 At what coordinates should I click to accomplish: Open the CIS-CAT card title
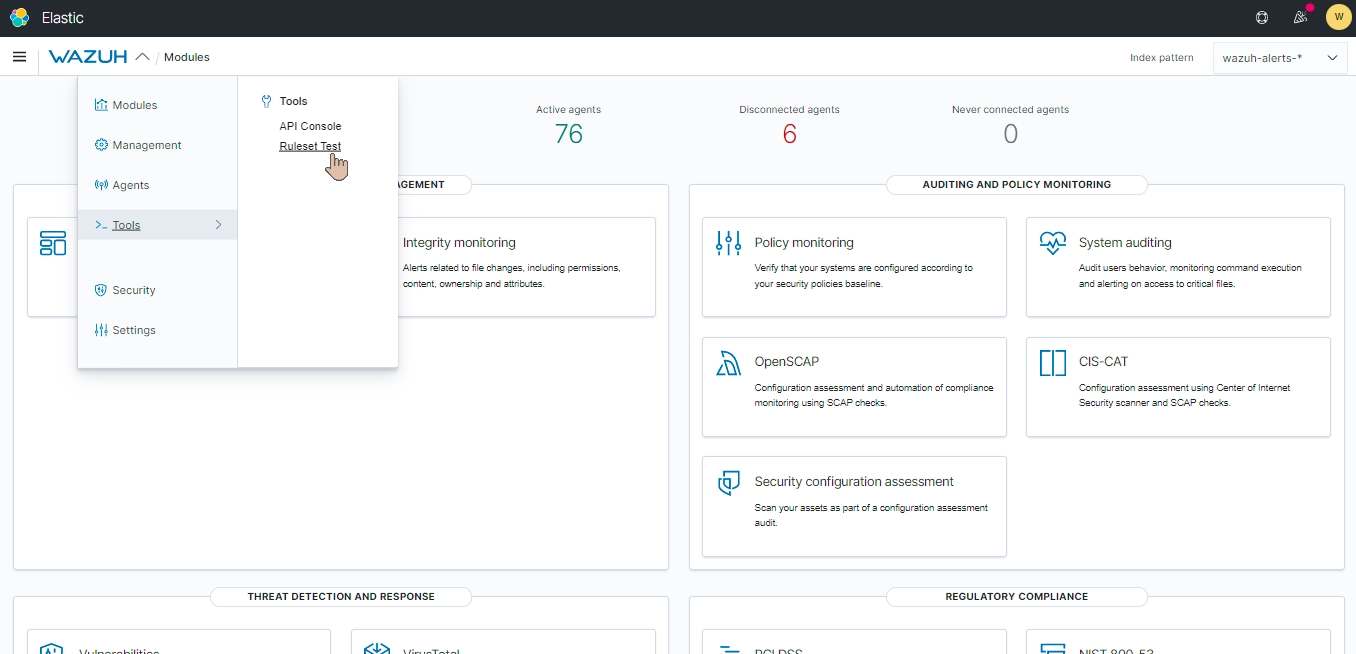pos(1103,362)
